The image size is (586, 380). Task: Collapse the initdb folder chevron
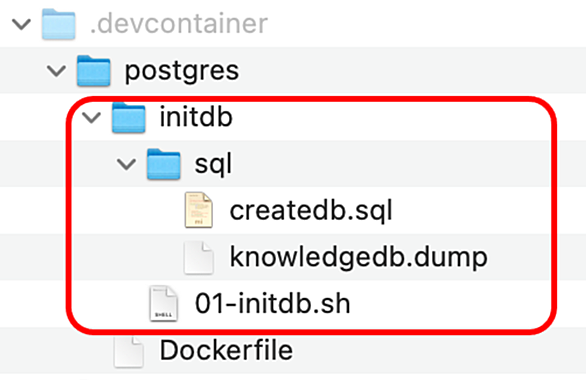pos(92,118)
